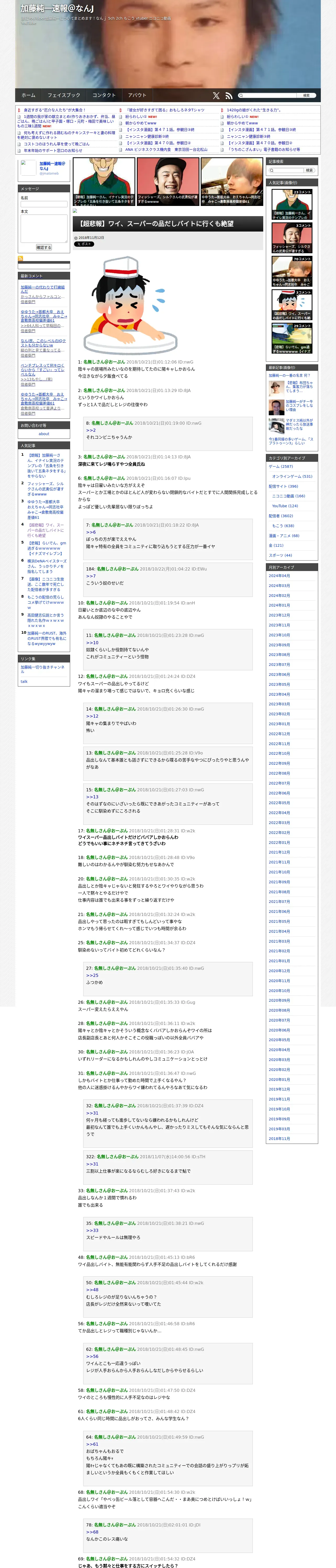Viewport: 336px width, 1568px height.
Task: Open headline link ANA ビジネスクラス機内食
Action: 166,150
